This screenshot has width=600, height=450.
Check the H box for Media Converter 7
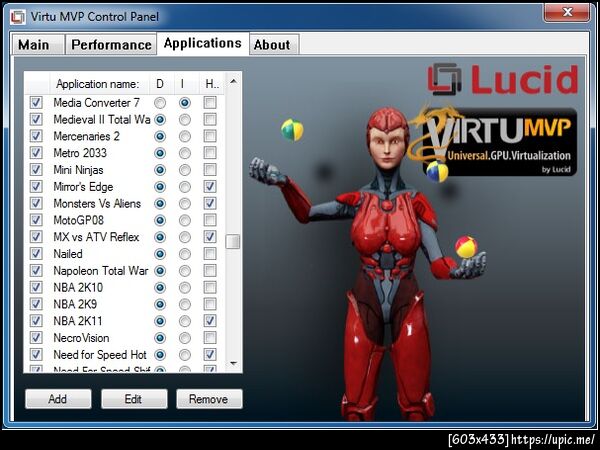click(210, 103)
